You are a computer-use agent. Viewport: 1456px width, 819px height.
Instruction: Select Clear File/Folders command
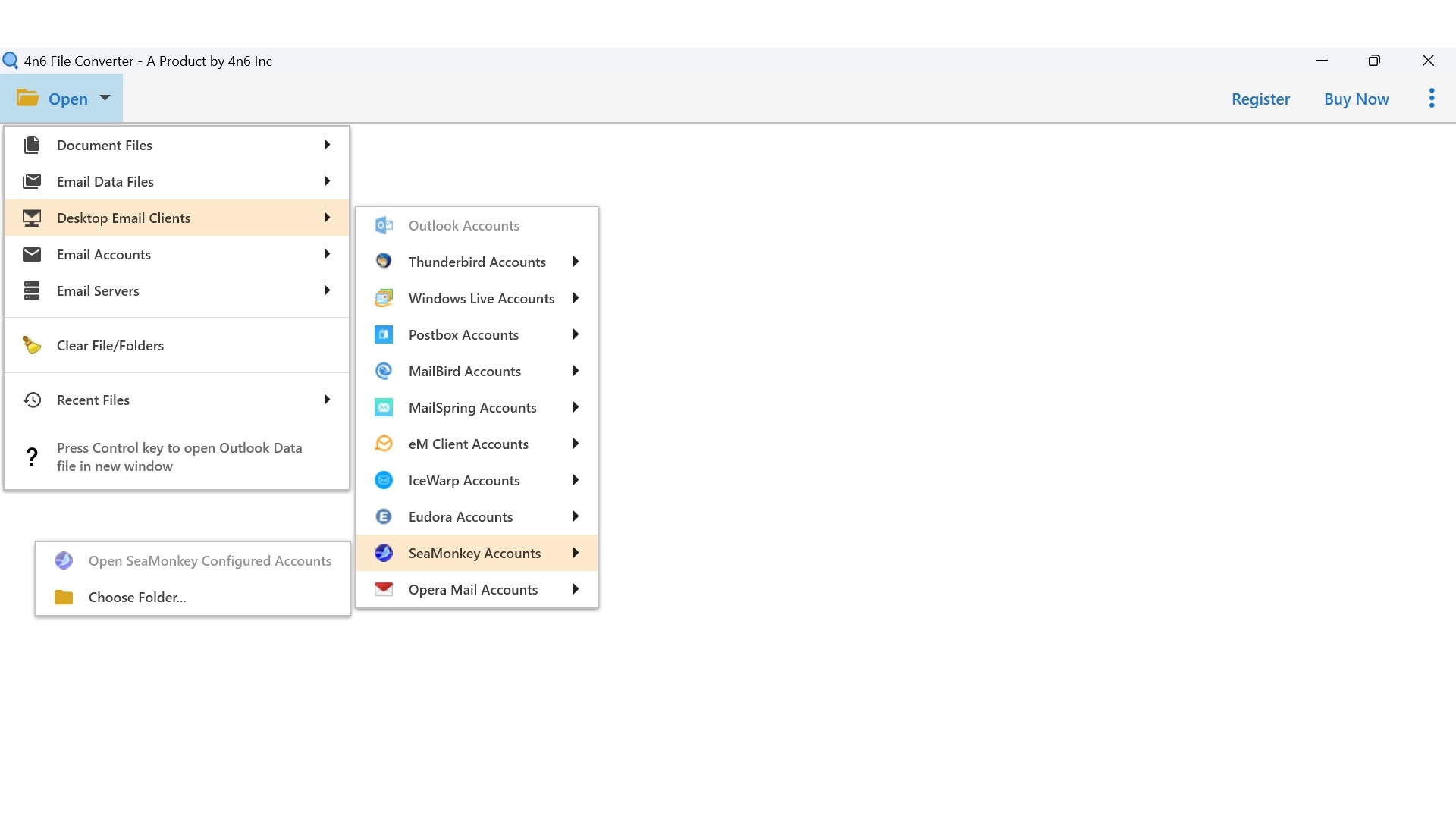(x=177, y=345)
